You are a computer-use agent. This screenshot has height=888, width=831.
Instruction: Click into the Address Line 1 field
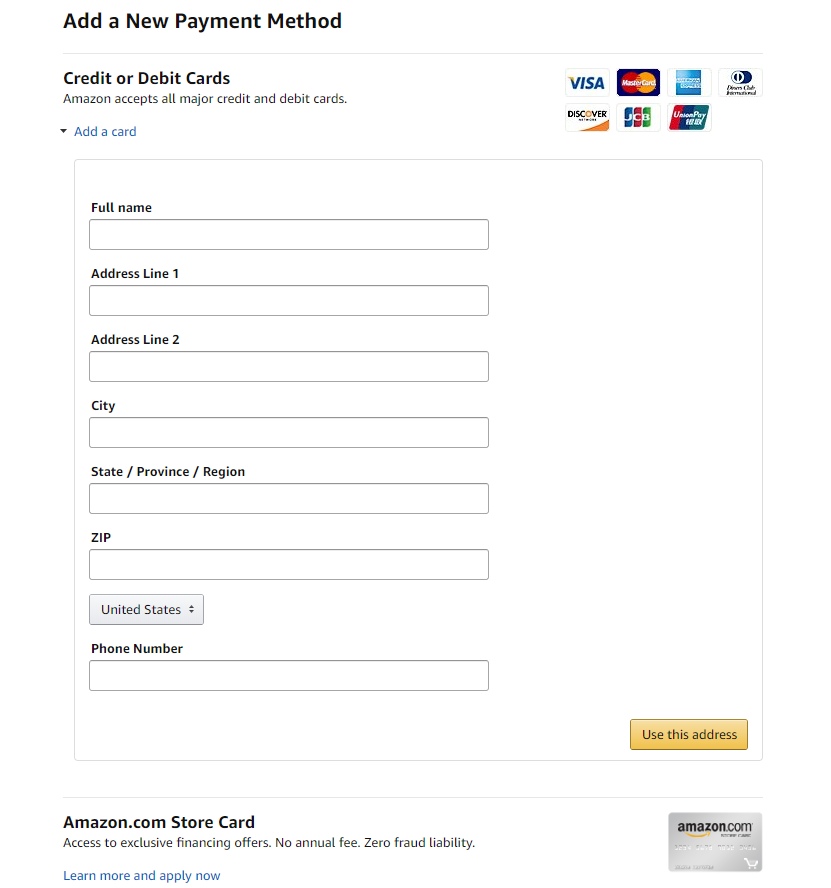coord(289,301)
